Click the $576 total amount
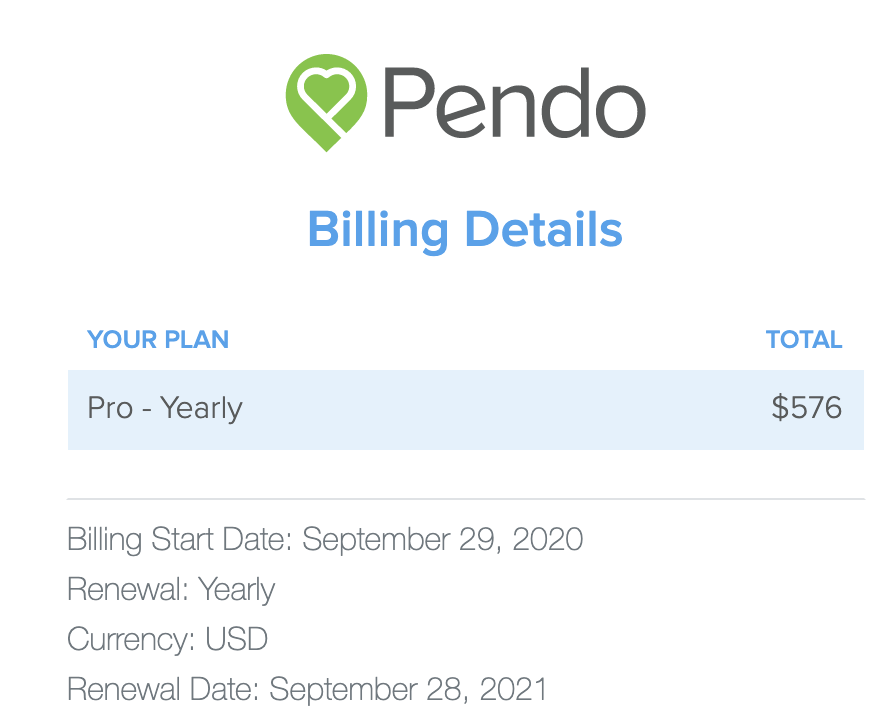 click(x=806, y=408)
